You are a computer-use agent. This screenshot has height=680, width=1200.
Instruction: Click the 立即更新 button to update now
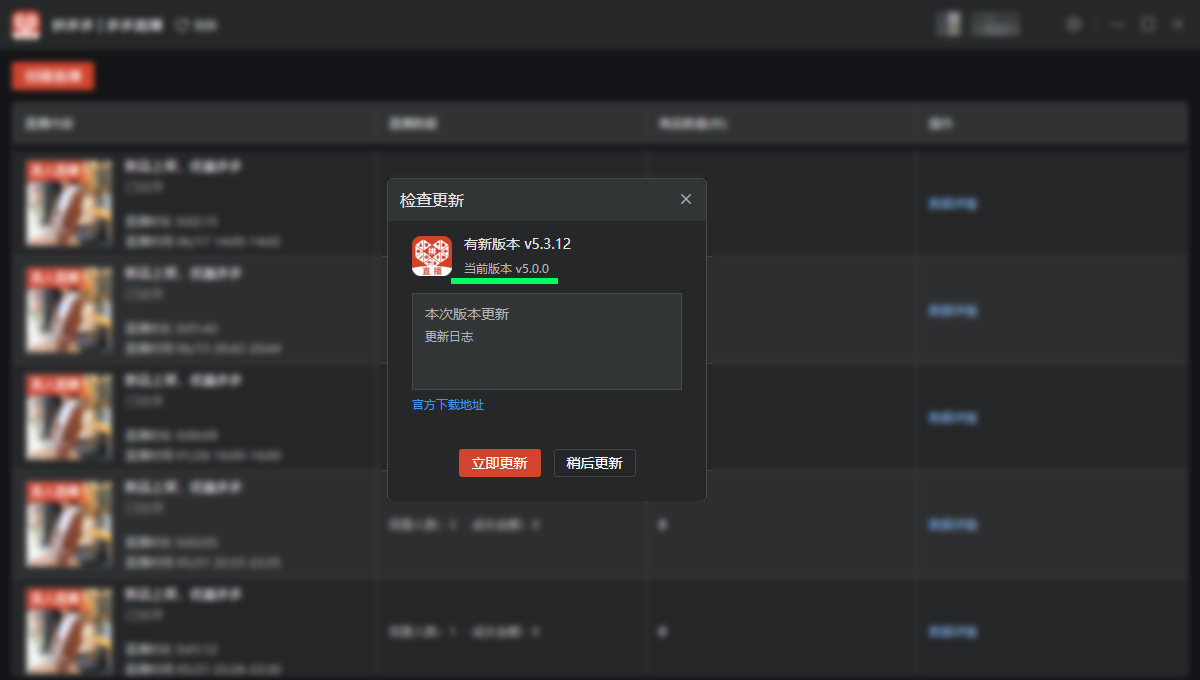click(499, 463)
